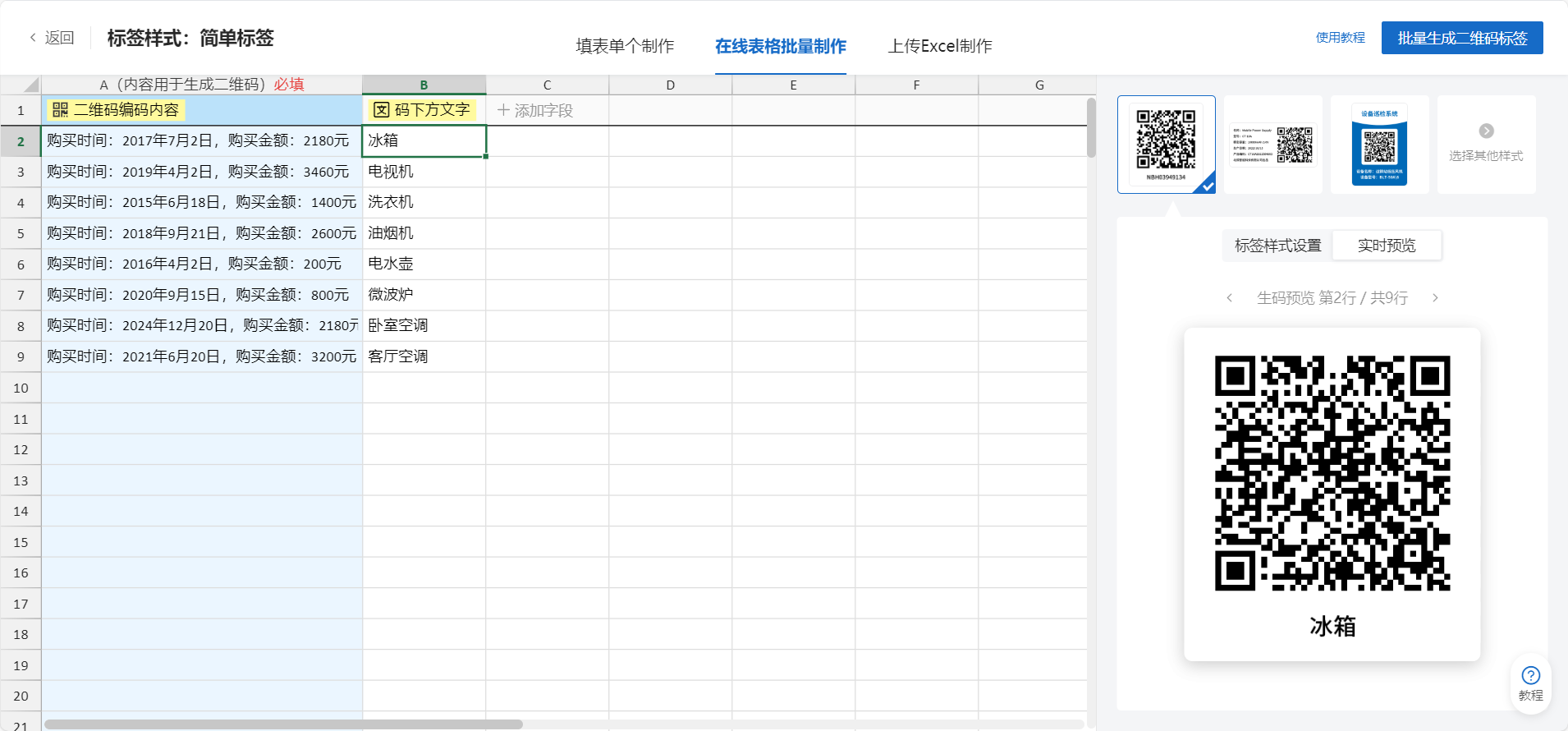
Task: Click the QR code icon in 二维码编码内容 header
Action: click(60, 110)
